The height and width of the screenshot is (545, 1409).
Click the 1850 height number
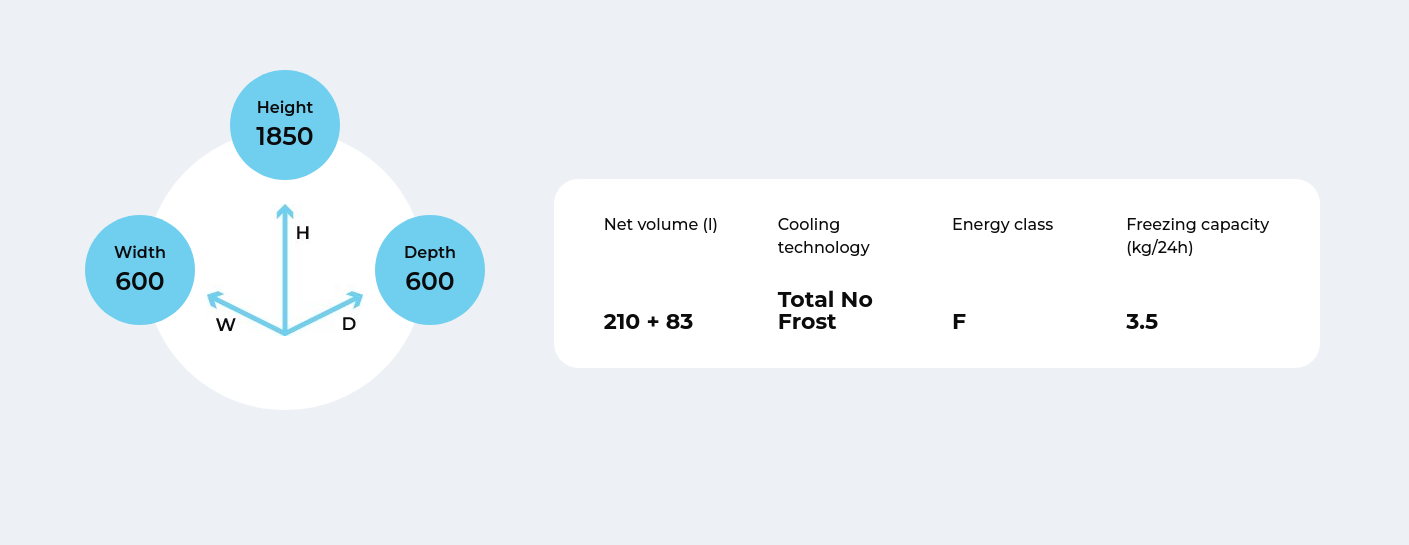tap(285, 137)
